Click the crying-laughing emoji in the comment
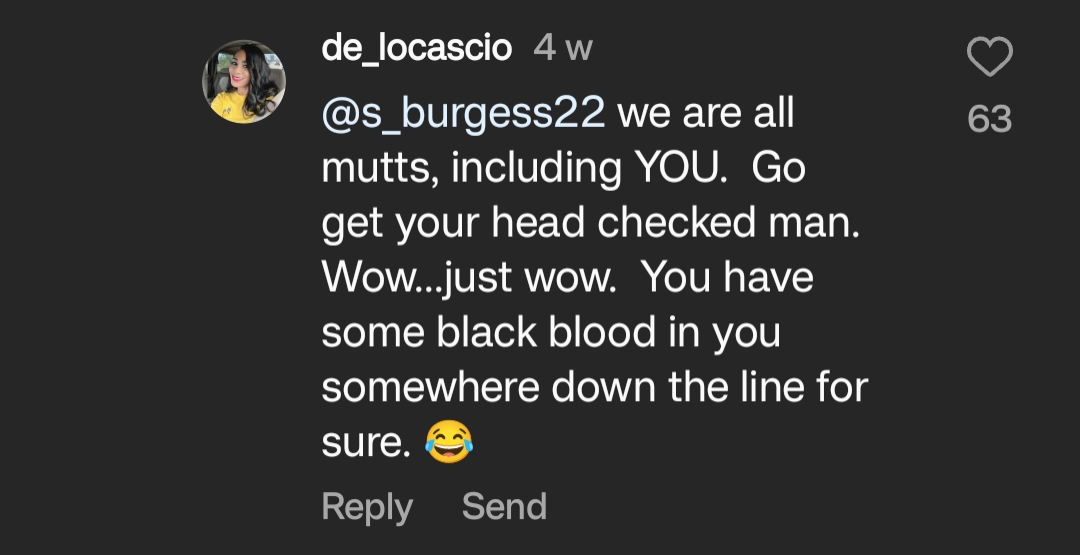Image resolution: width=1080 pixels, height=555 pixels. pos(449,442)
